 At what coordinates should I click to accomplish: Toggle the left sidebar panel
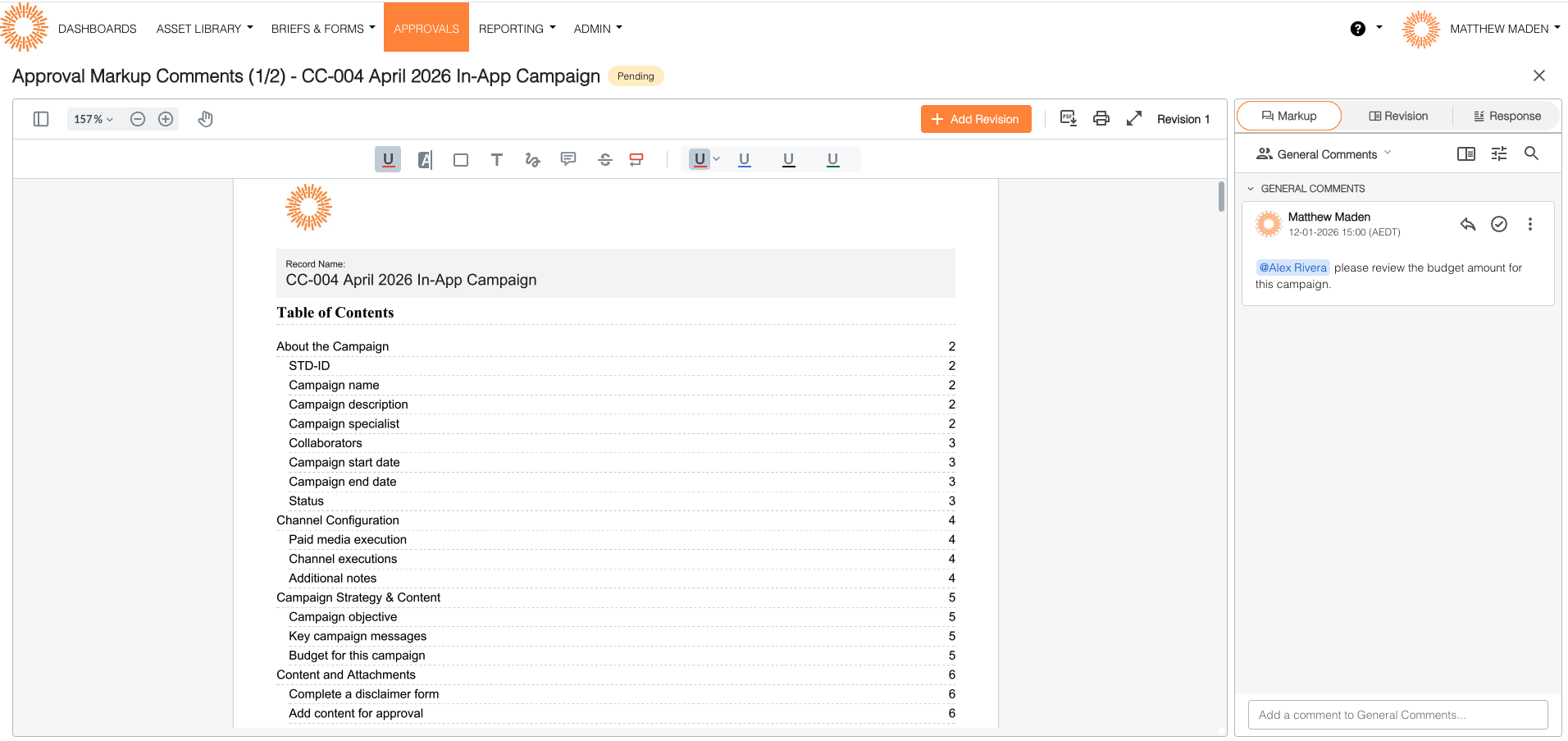[x=41, y=119]
